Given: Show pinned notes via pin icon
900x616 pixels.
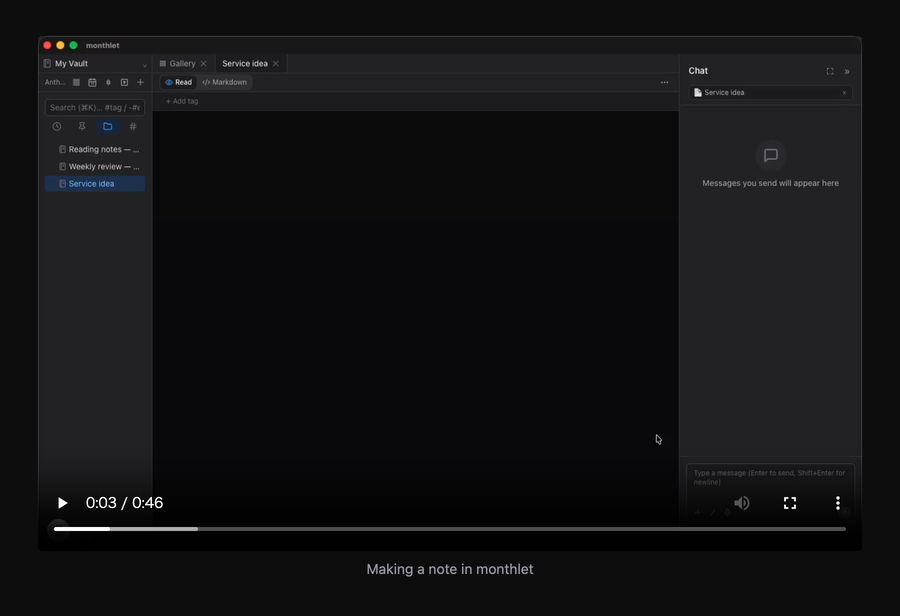Looking at the screenshot, I should (x=82, y=126).
